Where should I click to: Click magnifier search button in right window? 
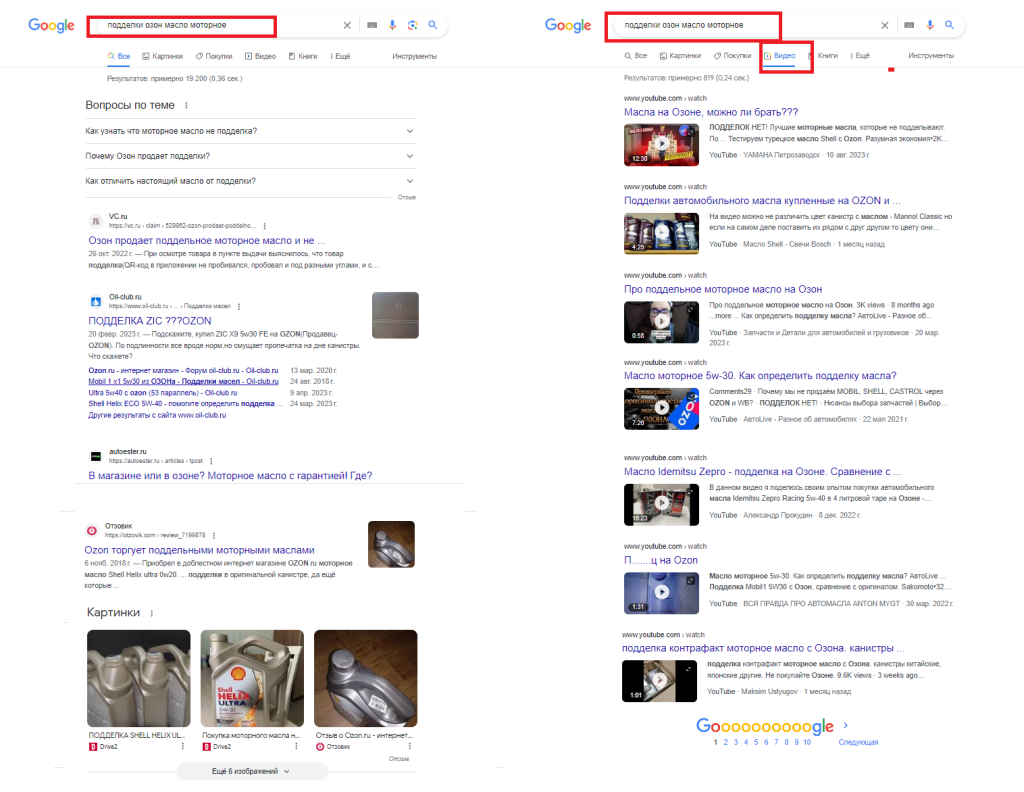[950, 25]
